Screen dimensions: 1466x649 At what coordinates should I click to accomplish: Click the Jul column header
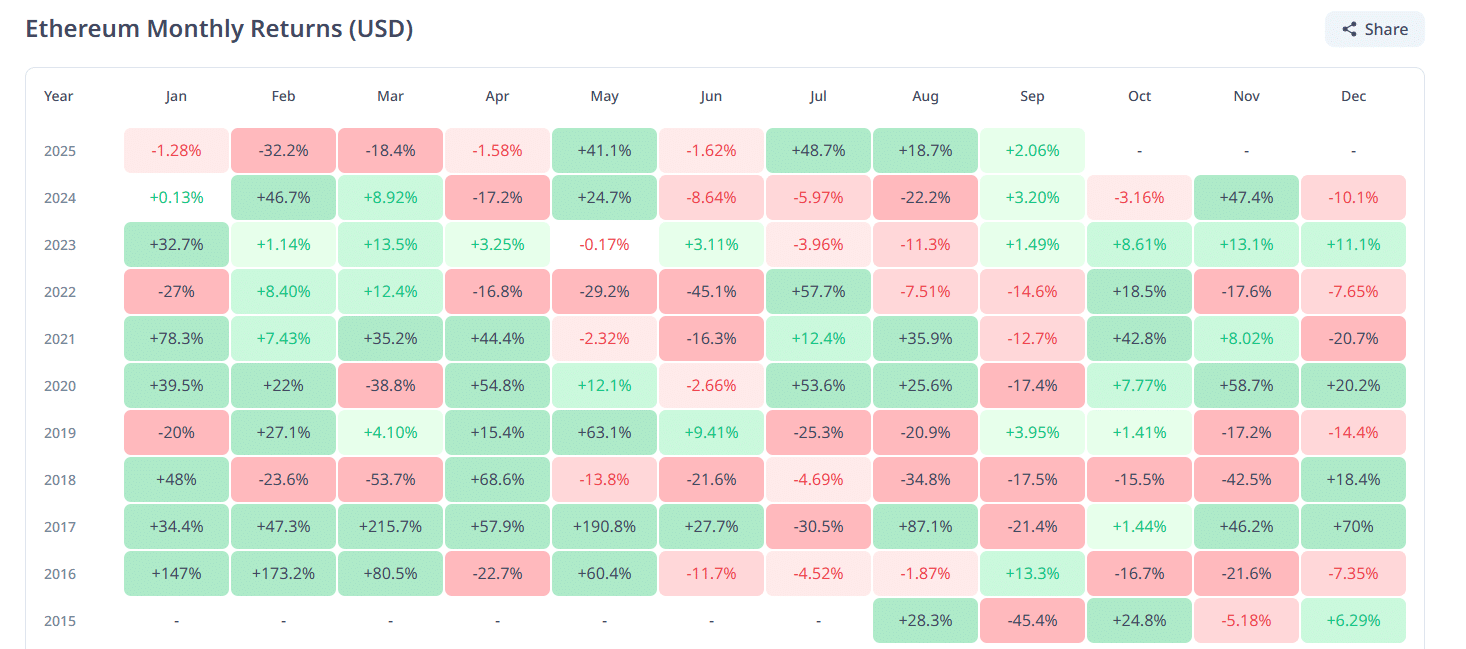pos(818,97)
